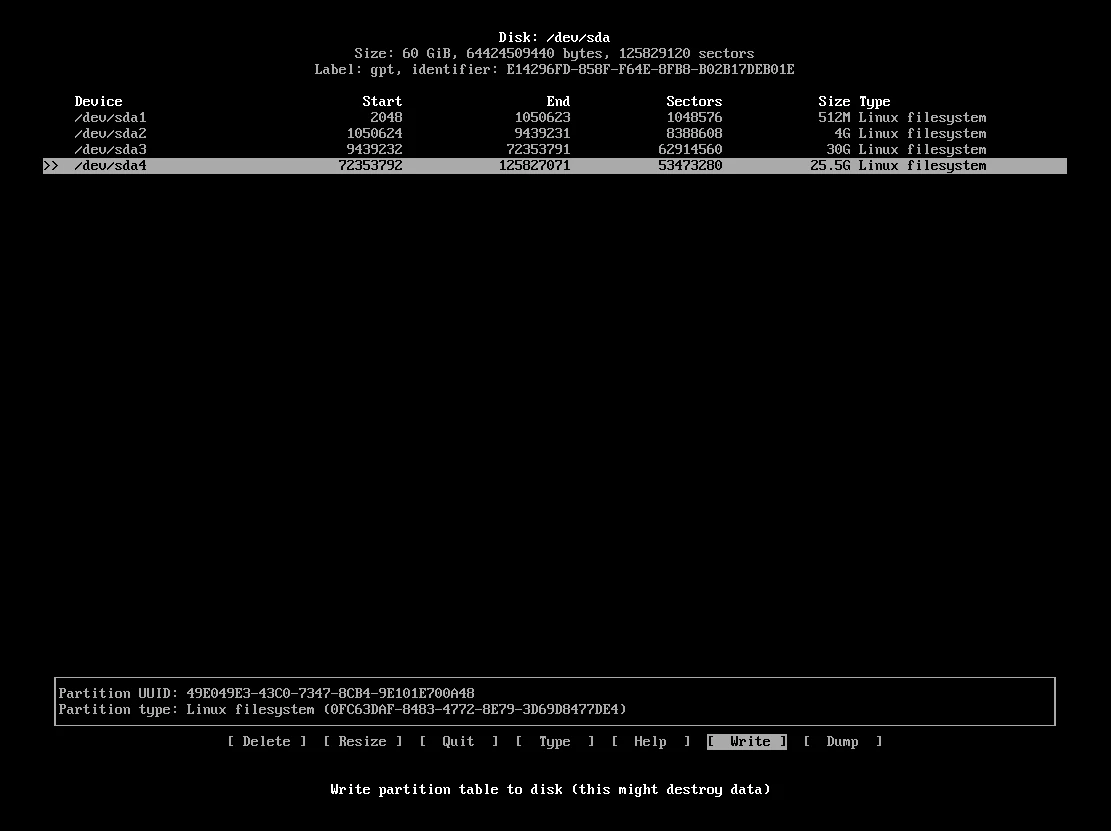The height and width of the screenshot is (831, 1111).
Task: Select Quit in the bottom menu
Action: [x=458, y=741]
